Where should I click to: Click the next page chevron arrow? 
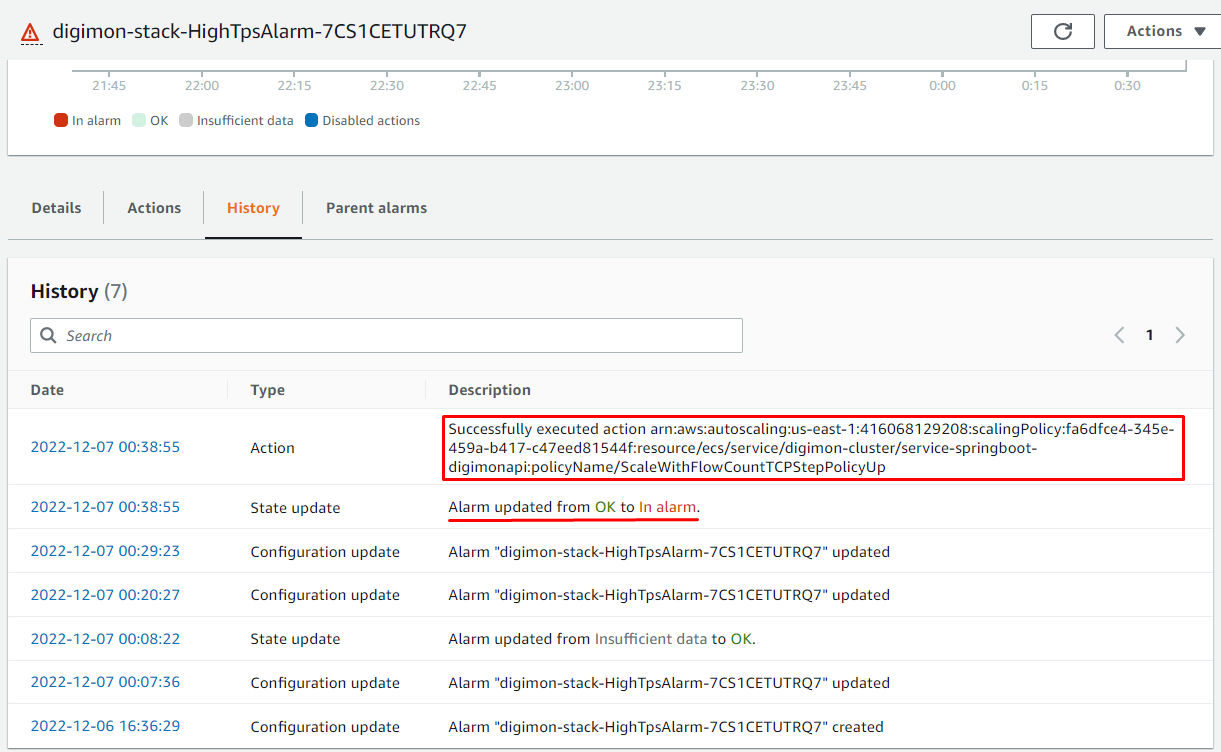(1180, 335)
